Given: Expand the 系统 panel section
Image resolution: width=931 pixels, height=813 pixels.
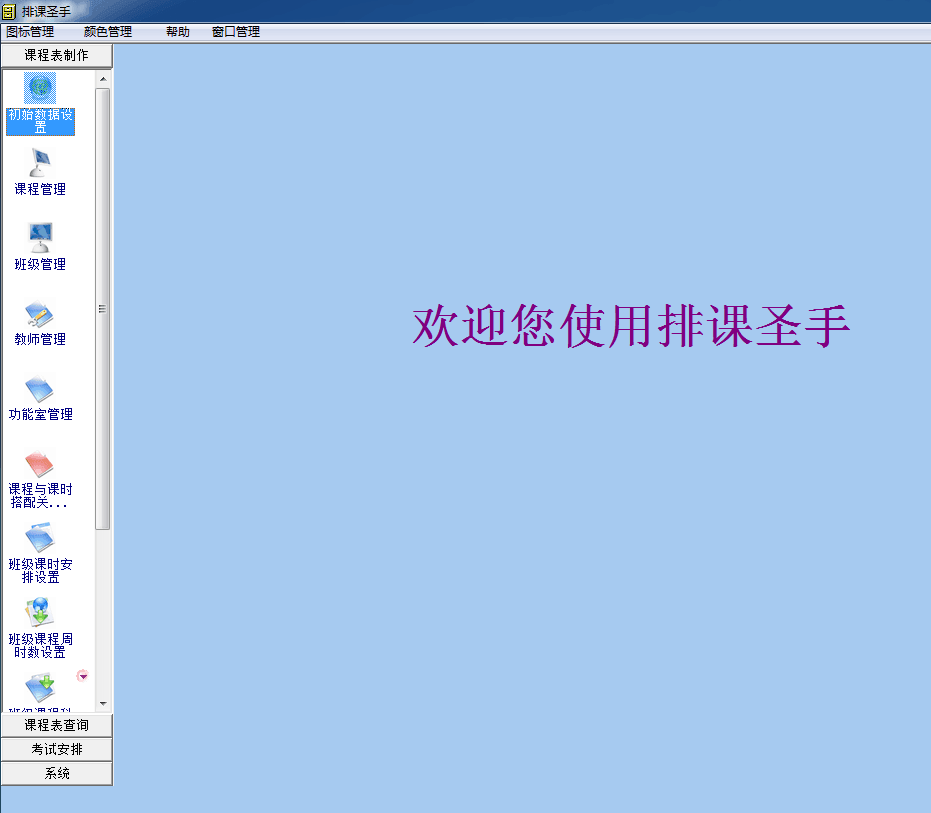Looking at the screenshot, I should pos(57,773).
